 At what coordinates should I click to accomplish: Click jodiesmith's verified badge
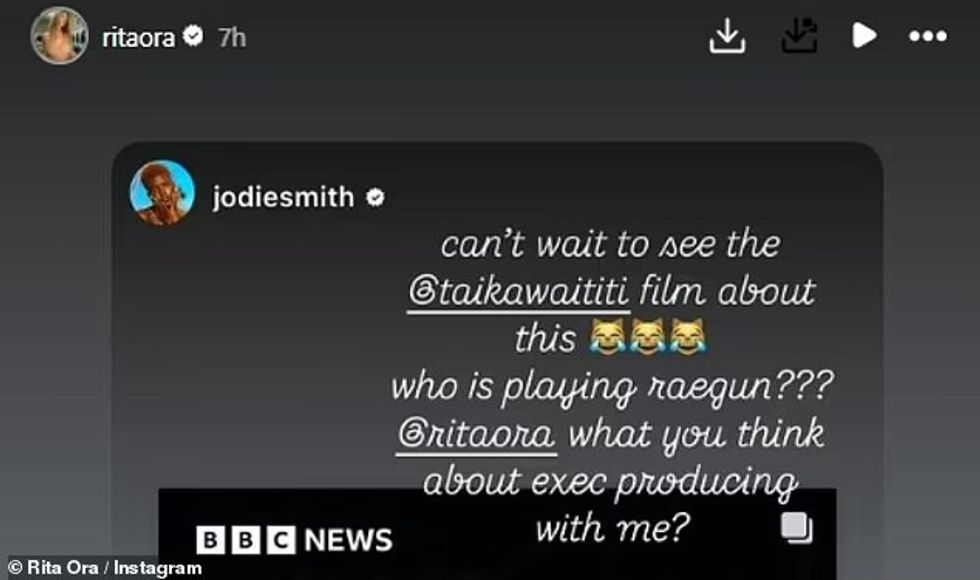click(375, 198)
